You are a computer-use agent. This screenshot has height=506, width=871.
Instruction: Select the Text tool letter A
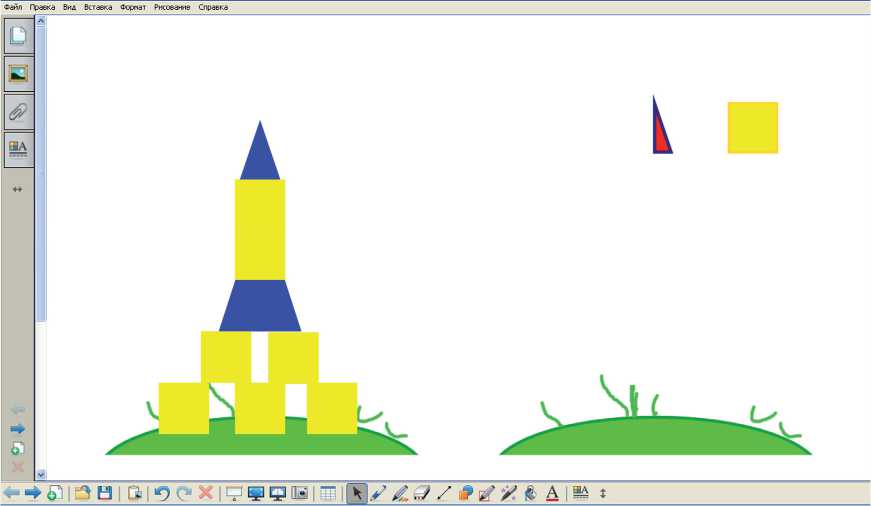(x=551, y=493)
